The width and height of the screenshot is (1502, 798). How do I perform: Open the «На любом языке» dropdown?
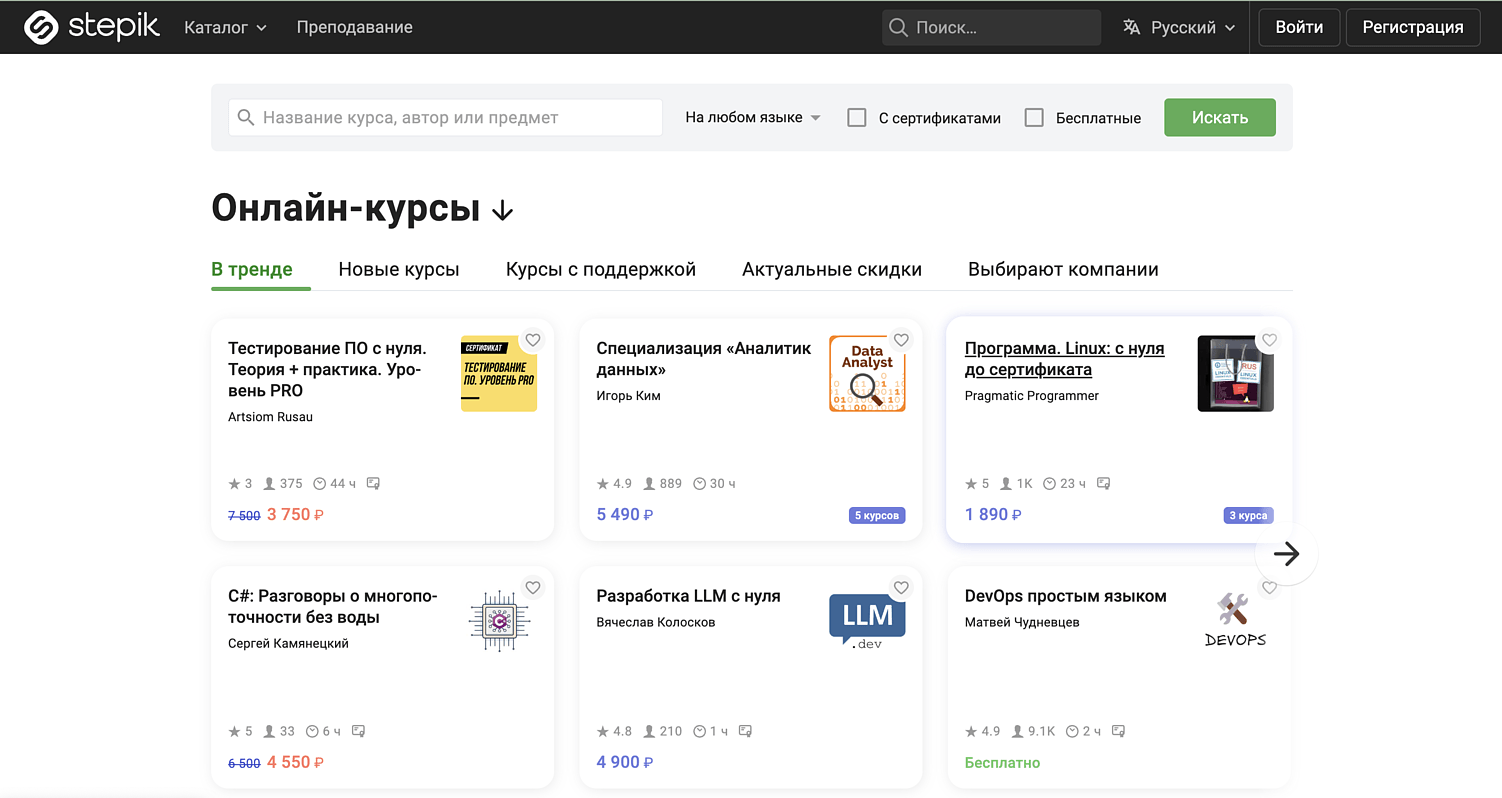[750, 117]
